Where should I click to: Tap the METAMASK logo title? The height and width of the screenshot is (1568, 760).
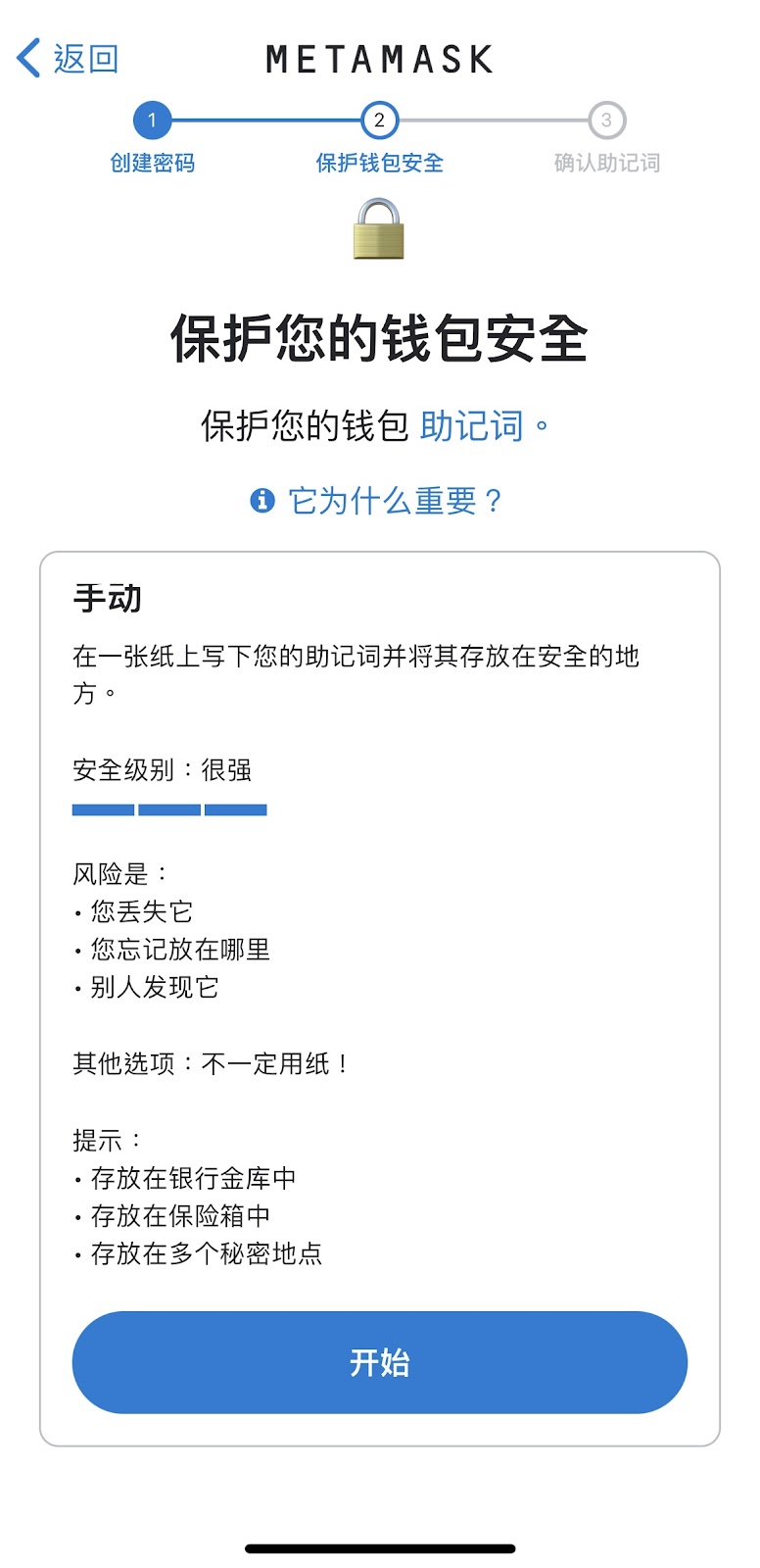pos(380,60)
